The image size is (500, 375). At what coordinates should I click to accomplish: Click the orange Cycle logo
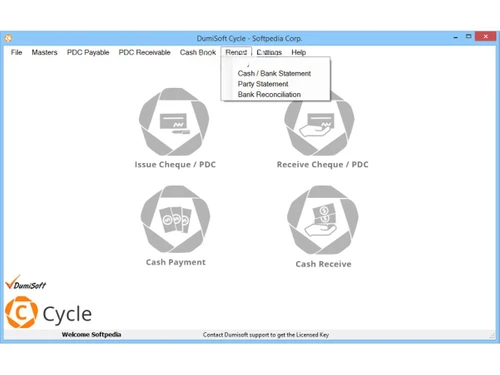21,312
